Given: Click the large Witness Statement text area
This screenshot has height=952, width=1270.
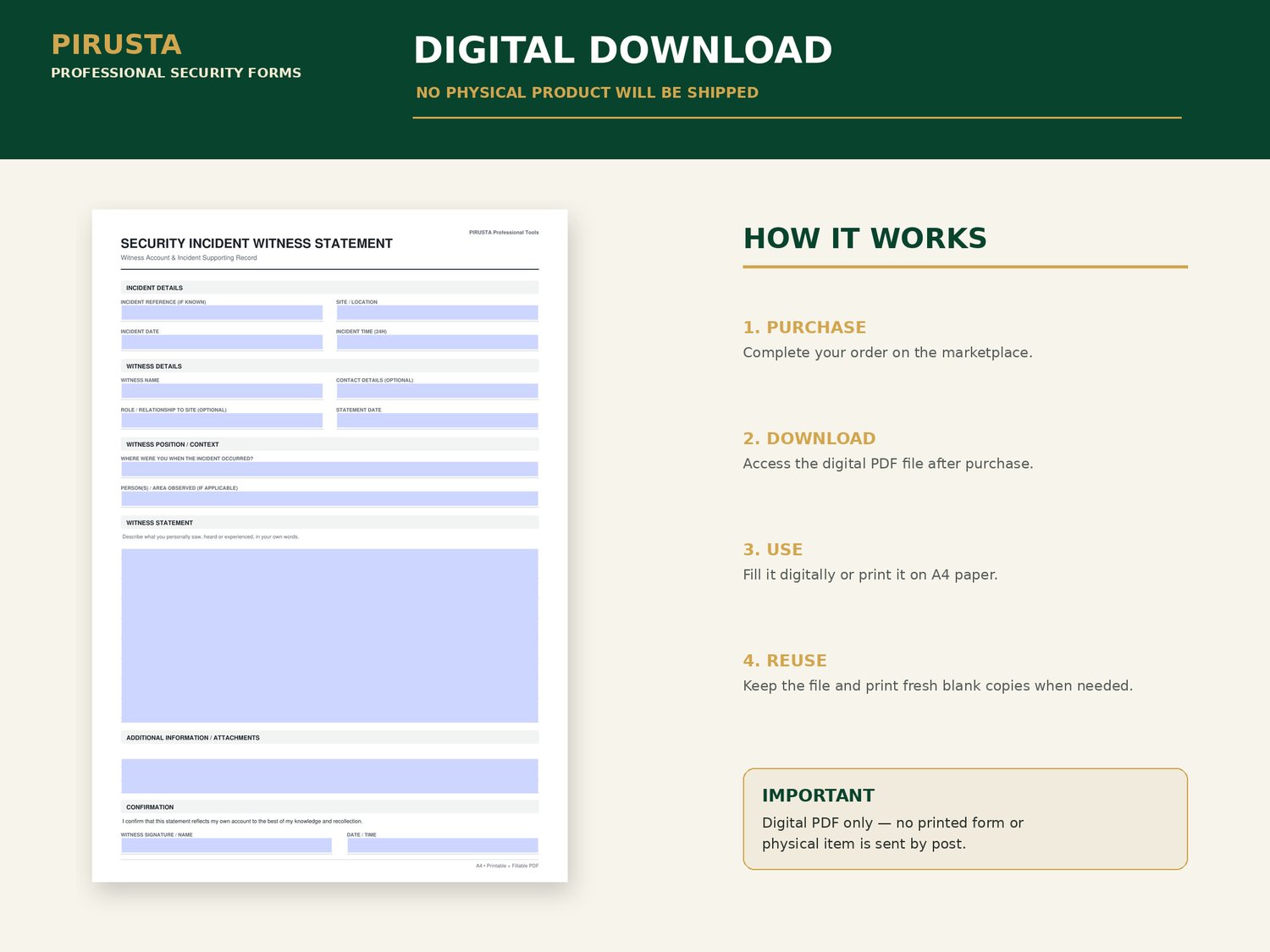Looking at the screenshot, I should click(329, 636).
